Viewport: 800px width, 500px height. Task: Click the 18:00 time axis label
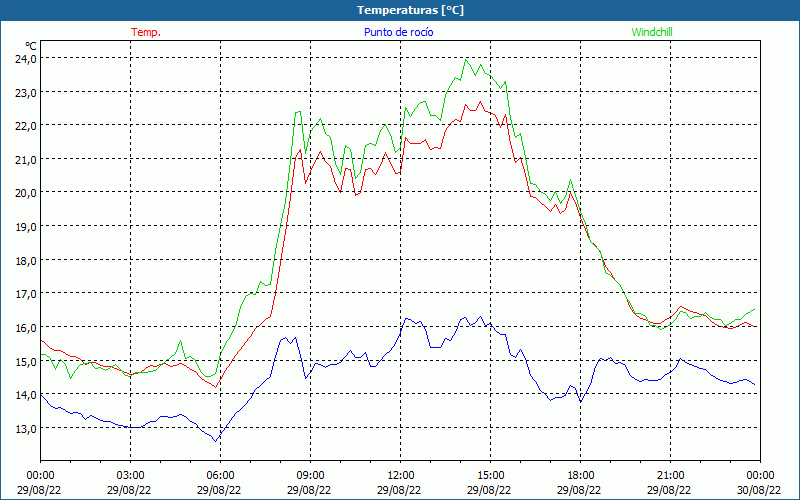(x=580, y=476)
